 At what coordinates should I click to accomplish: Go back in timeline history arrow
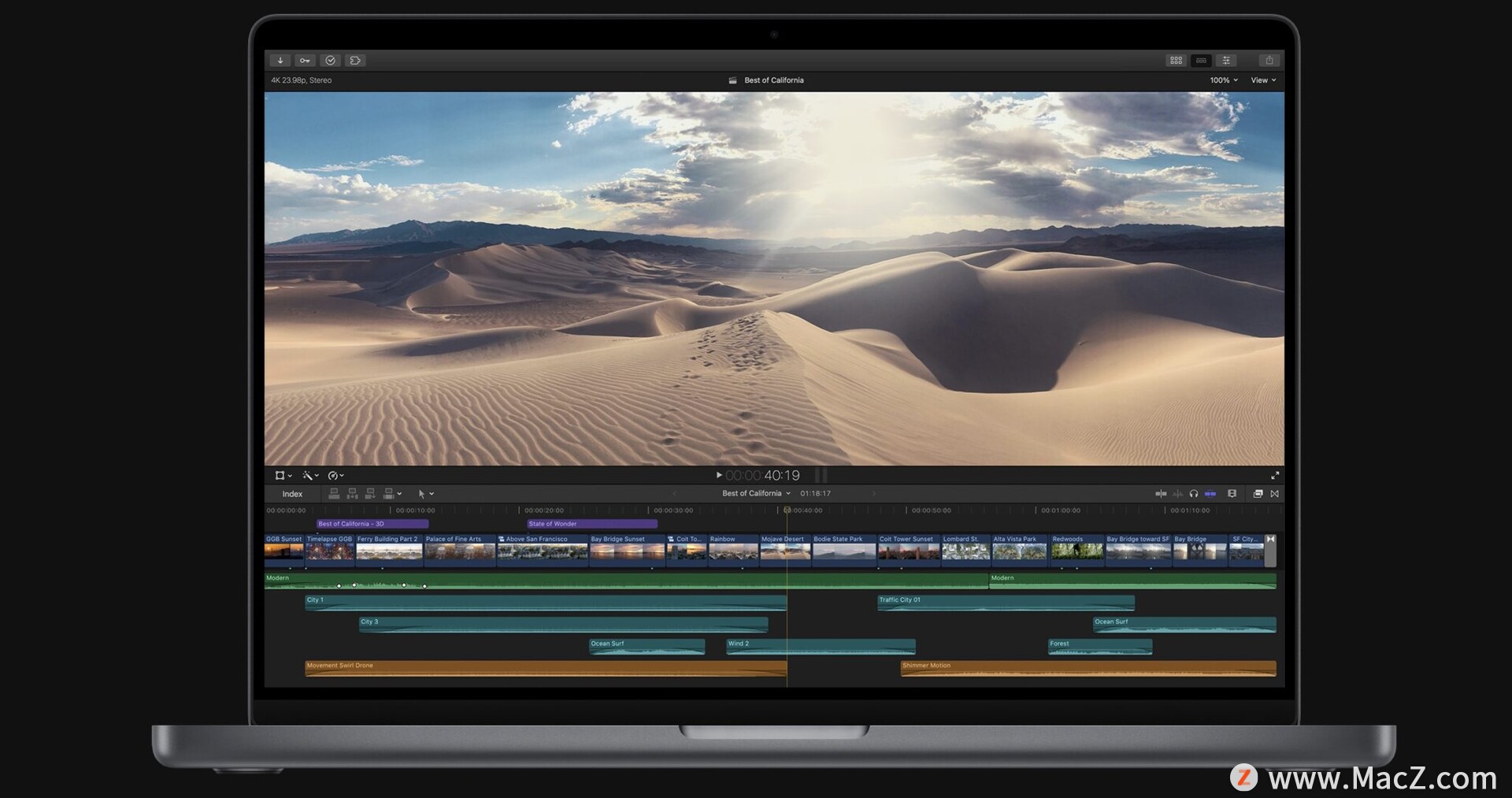(673, 494)
